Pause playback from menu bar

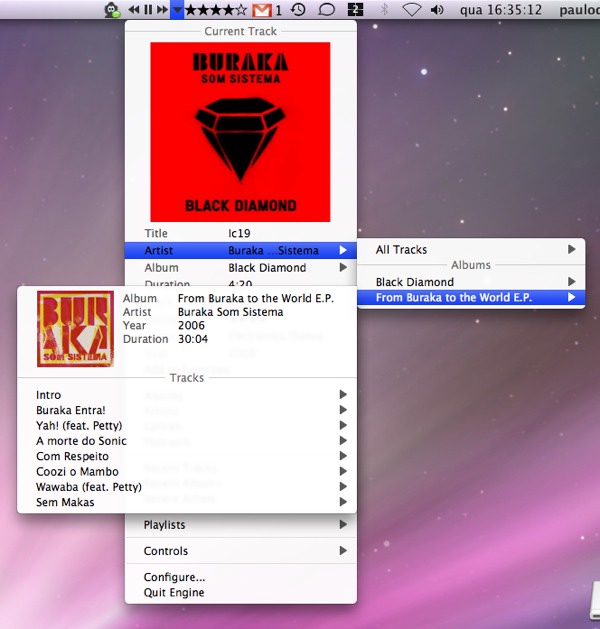(x=148, y=9)
